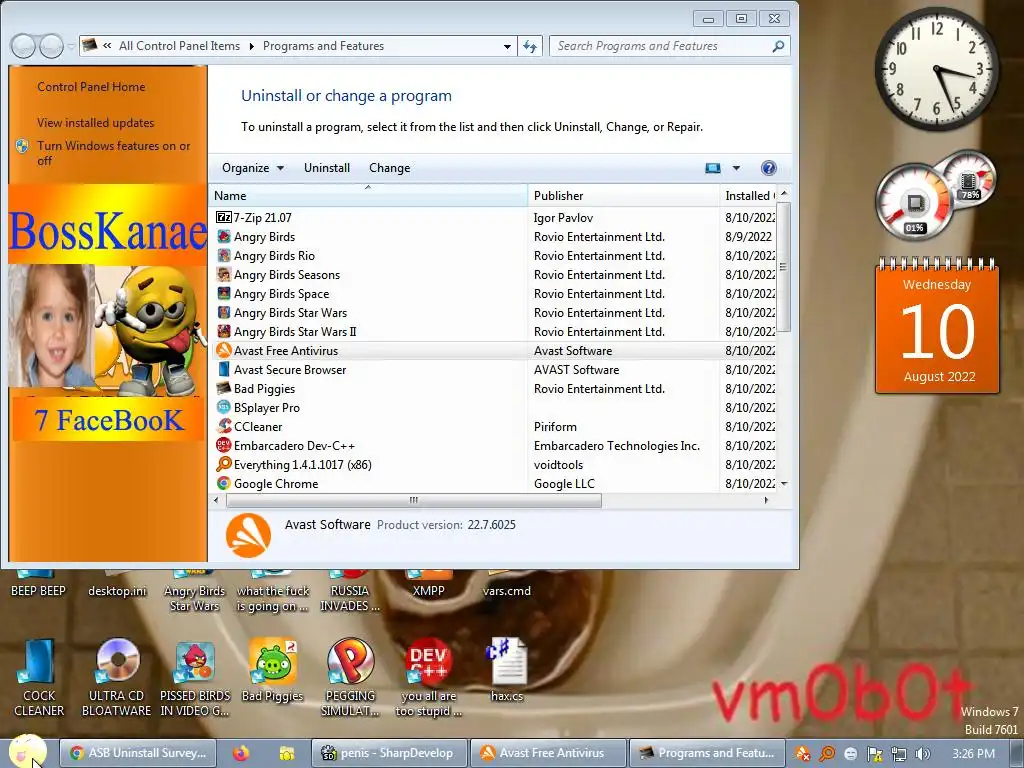The width and height of the screenshot is (1024, 768).
Task: Click the horizontal scrollbar thumb in the program list
Action: [413, 501]
